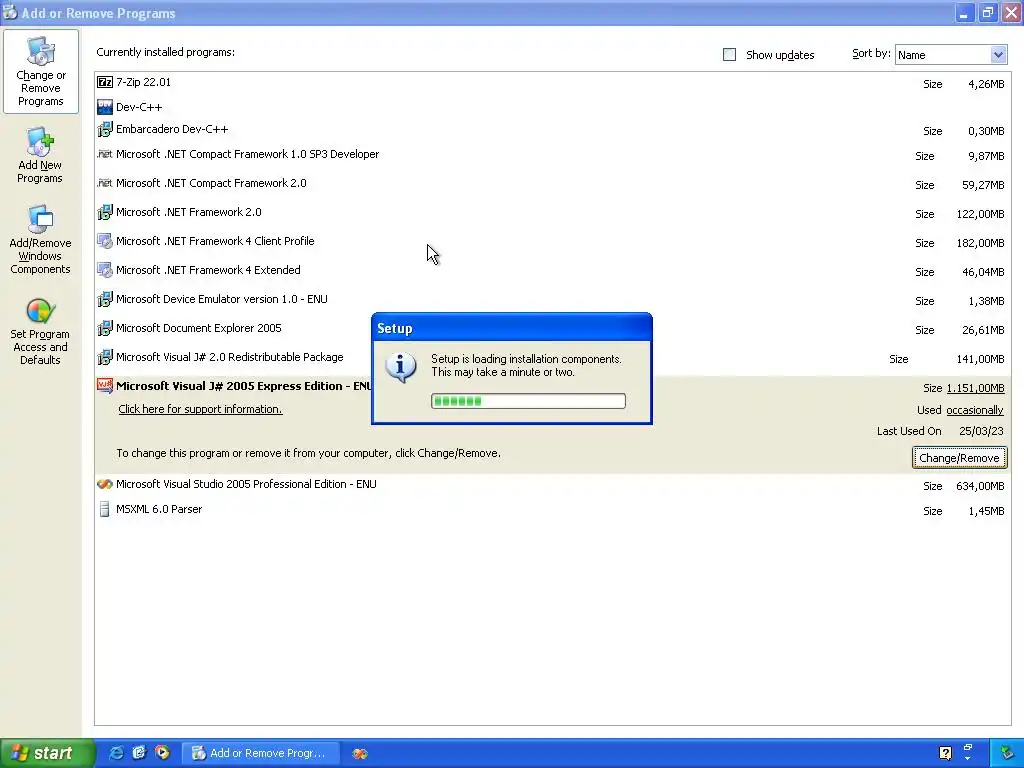Click the 1.151,00MB size link
Screen dimensions: 1024x768
click(976, 389)
